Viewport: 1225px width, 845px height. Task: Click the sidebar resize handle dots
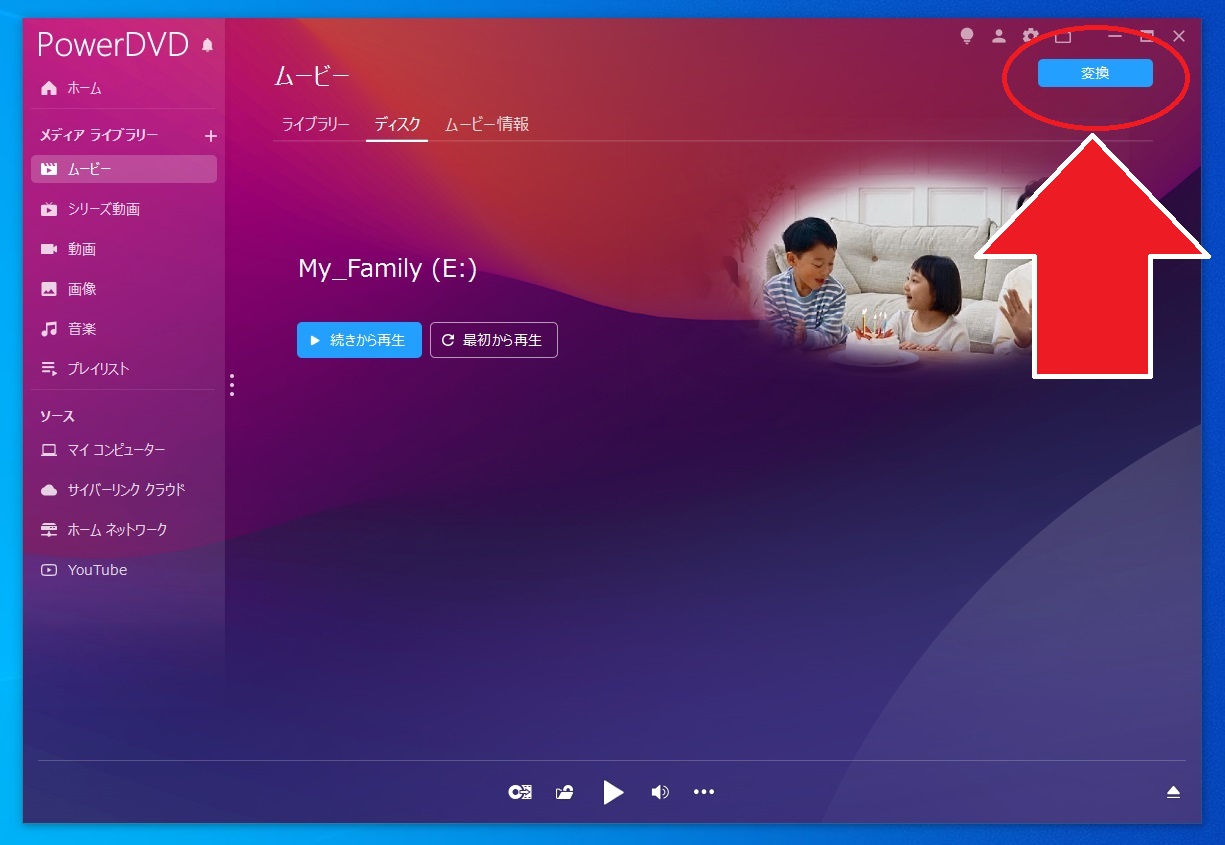[x=232, y=385]
